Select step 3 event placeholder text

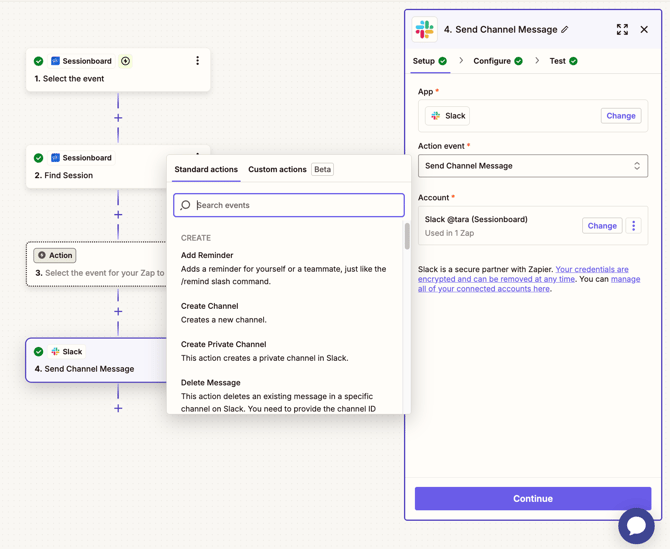[x=104, y=273]
